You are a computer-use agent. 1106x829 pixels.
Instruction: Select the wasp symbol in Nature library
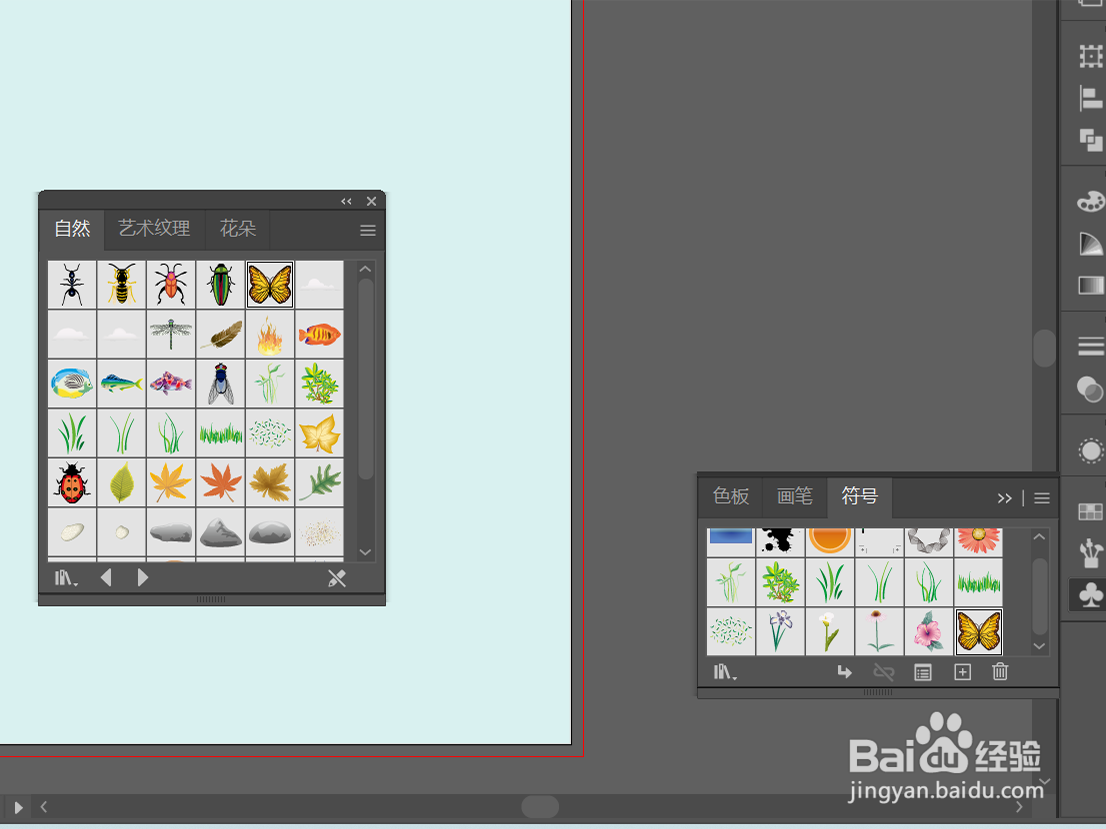point(121,284)
